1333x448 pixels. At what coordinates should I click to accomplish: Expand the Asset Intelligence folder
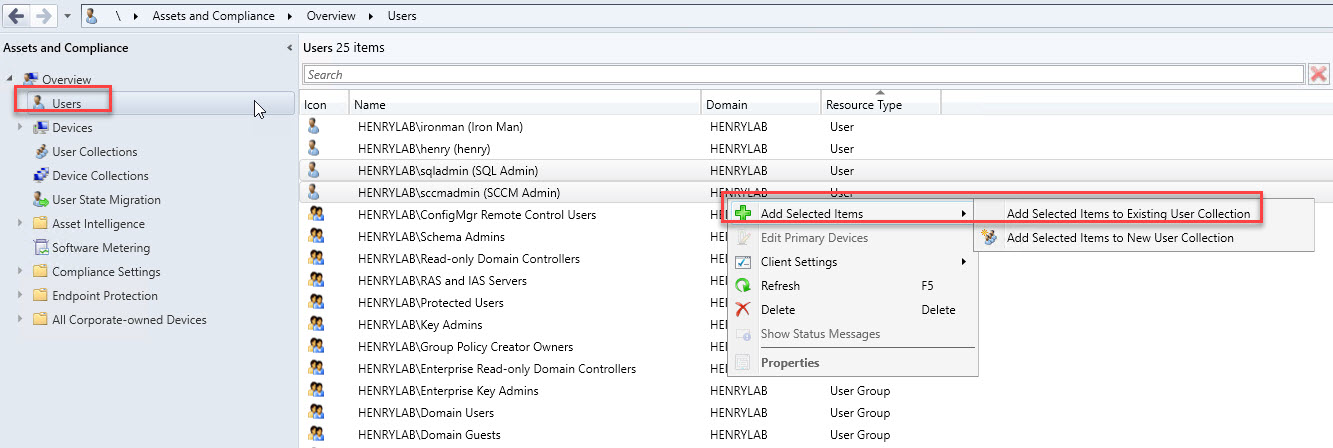pos(19,223)
